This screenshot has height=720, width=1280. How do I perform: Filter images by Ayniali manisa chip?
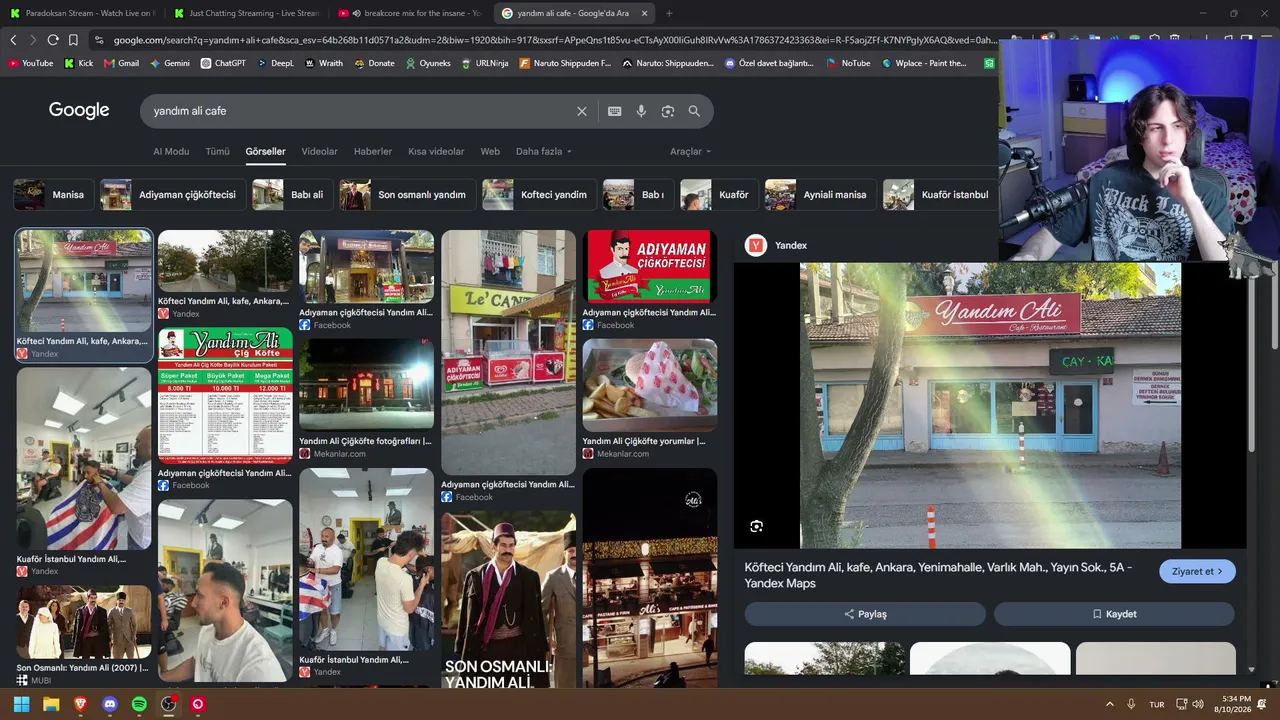click(x=821, y=195)
